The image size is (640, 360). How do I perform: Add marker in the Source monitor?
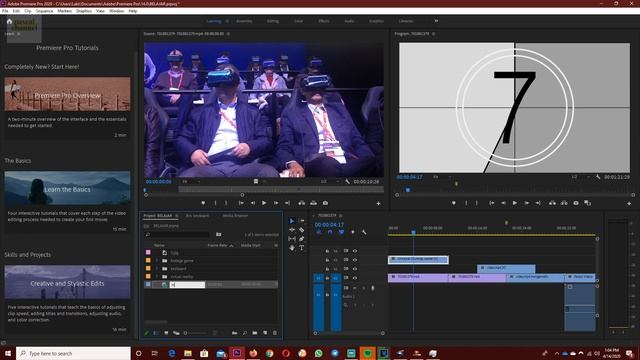coord(203,203)
